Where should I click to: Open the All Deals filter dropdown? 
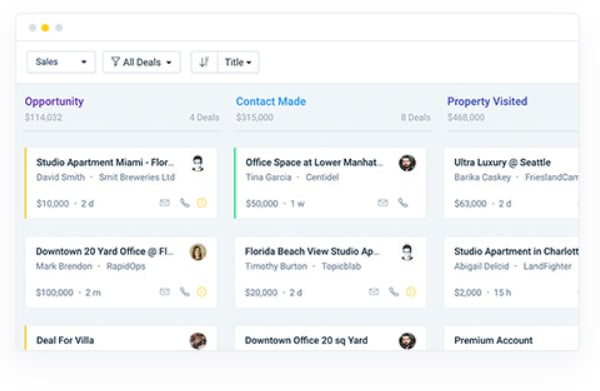click(x=142, y=62)
